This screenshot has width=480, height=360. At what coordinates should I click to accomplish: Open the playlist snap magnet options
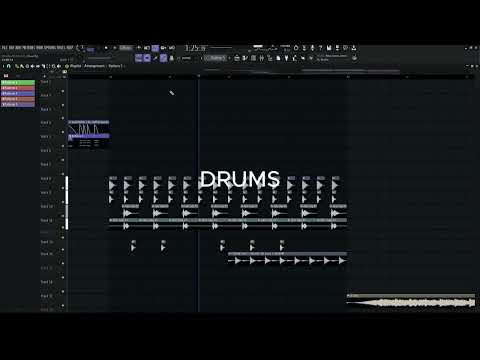point(9,66)
